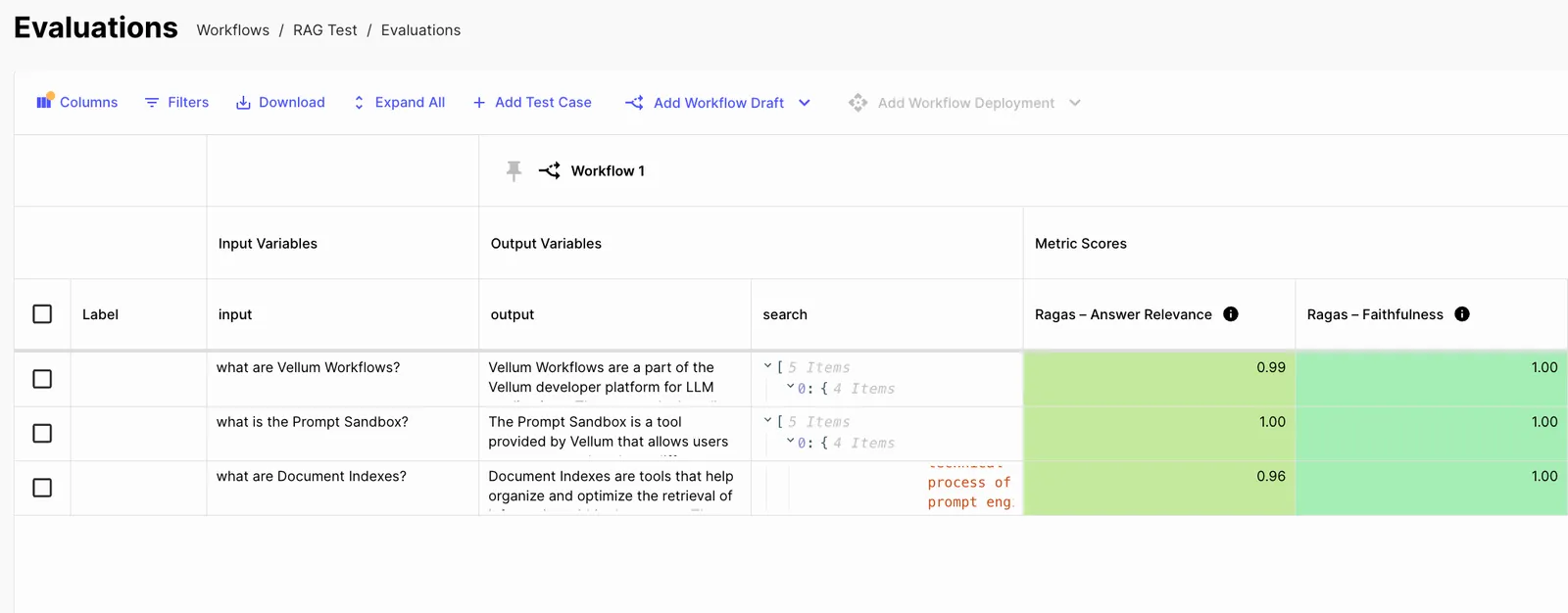
Task: Open the Add Workflow Deployment dropdown arrow
Action: (1075, 103)
